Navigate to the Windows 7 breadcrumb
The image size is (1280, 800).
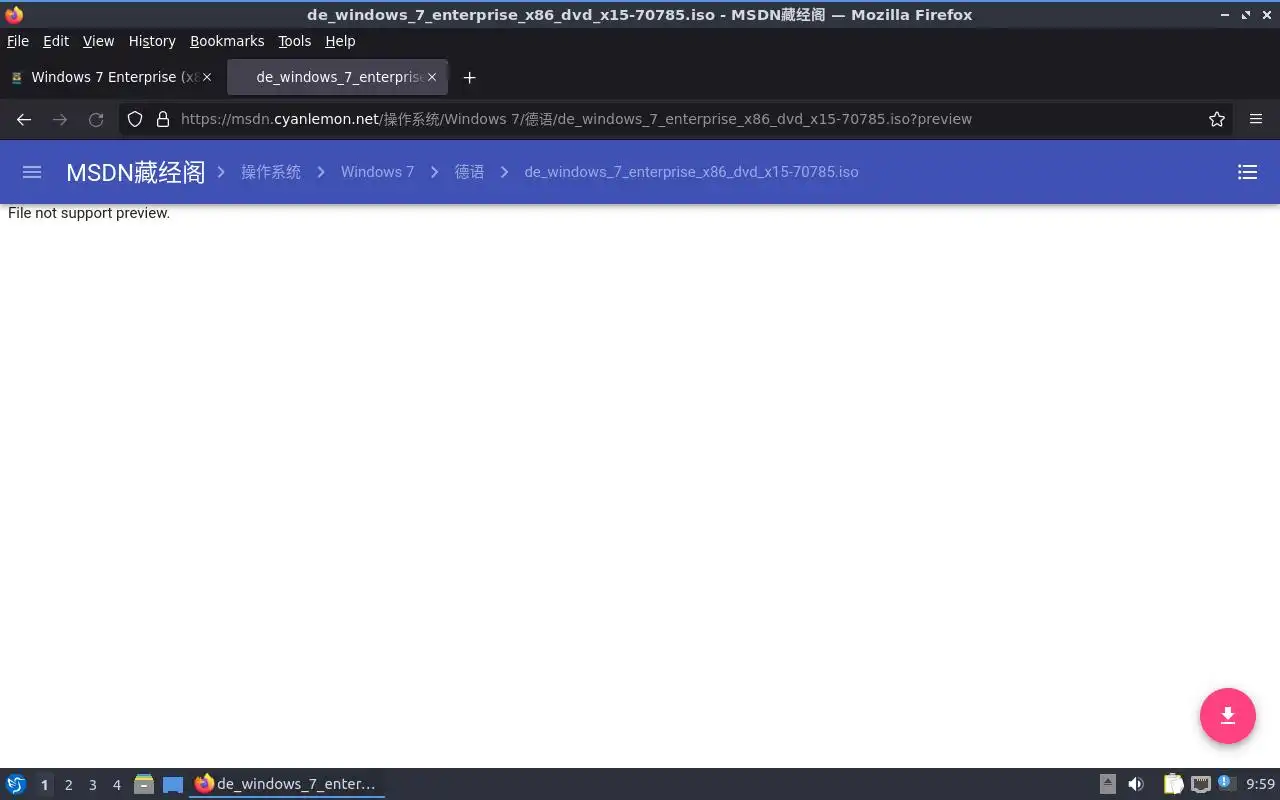coord(377,172)
